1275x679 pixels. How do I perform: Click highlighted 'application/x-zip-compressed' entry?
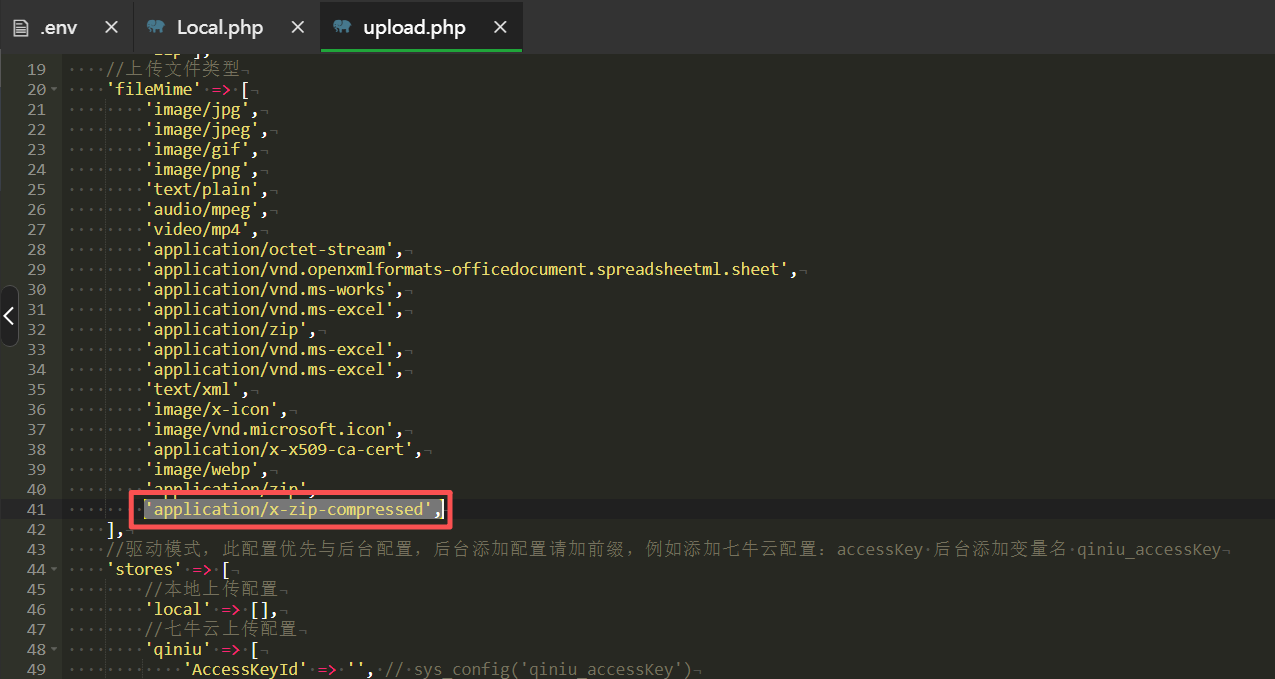[x=292, y=509]
